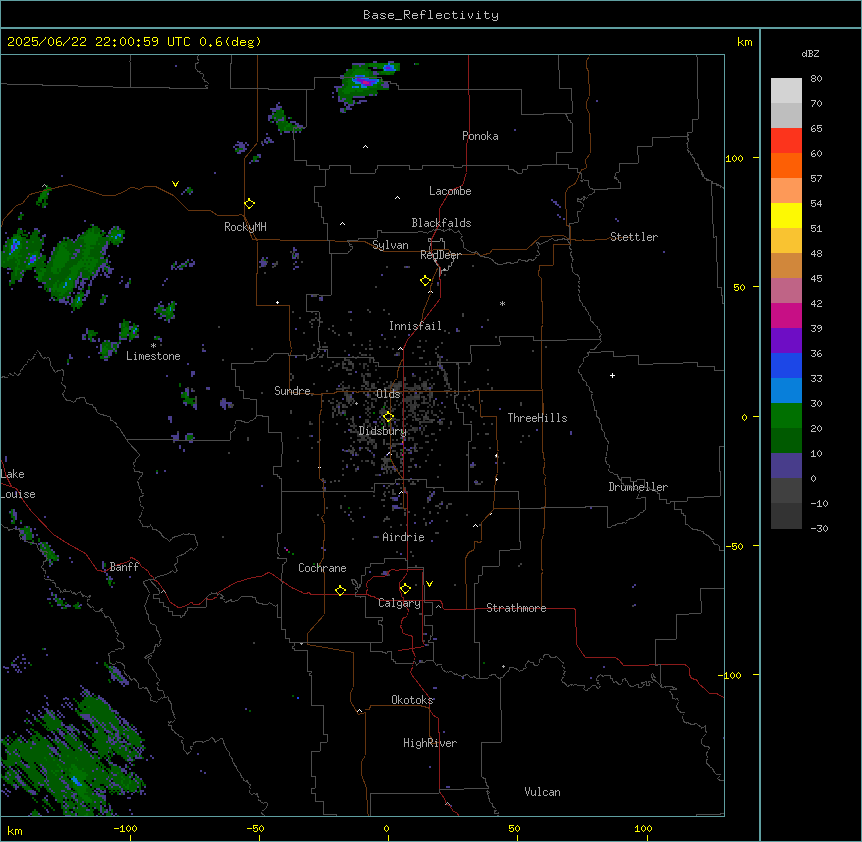
Task: Click the km unit label at top right
Action: (x=744, y=42)
